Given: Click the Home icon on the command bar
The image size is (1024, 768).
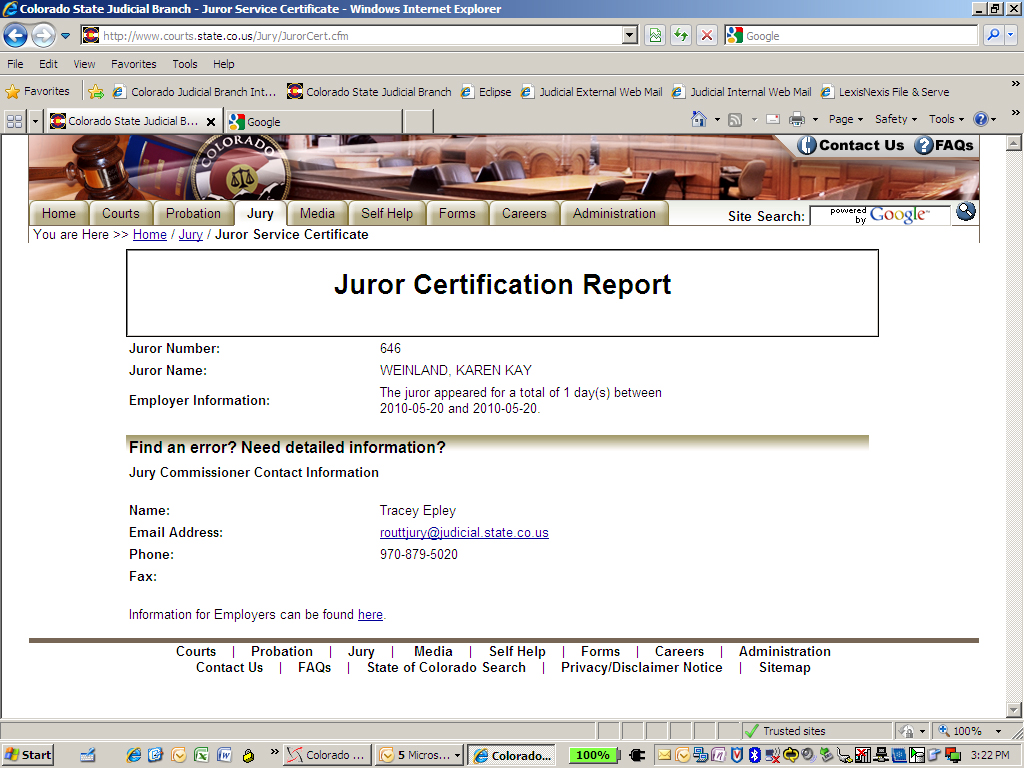Looking at the screenshot, I should coord(697,120).
